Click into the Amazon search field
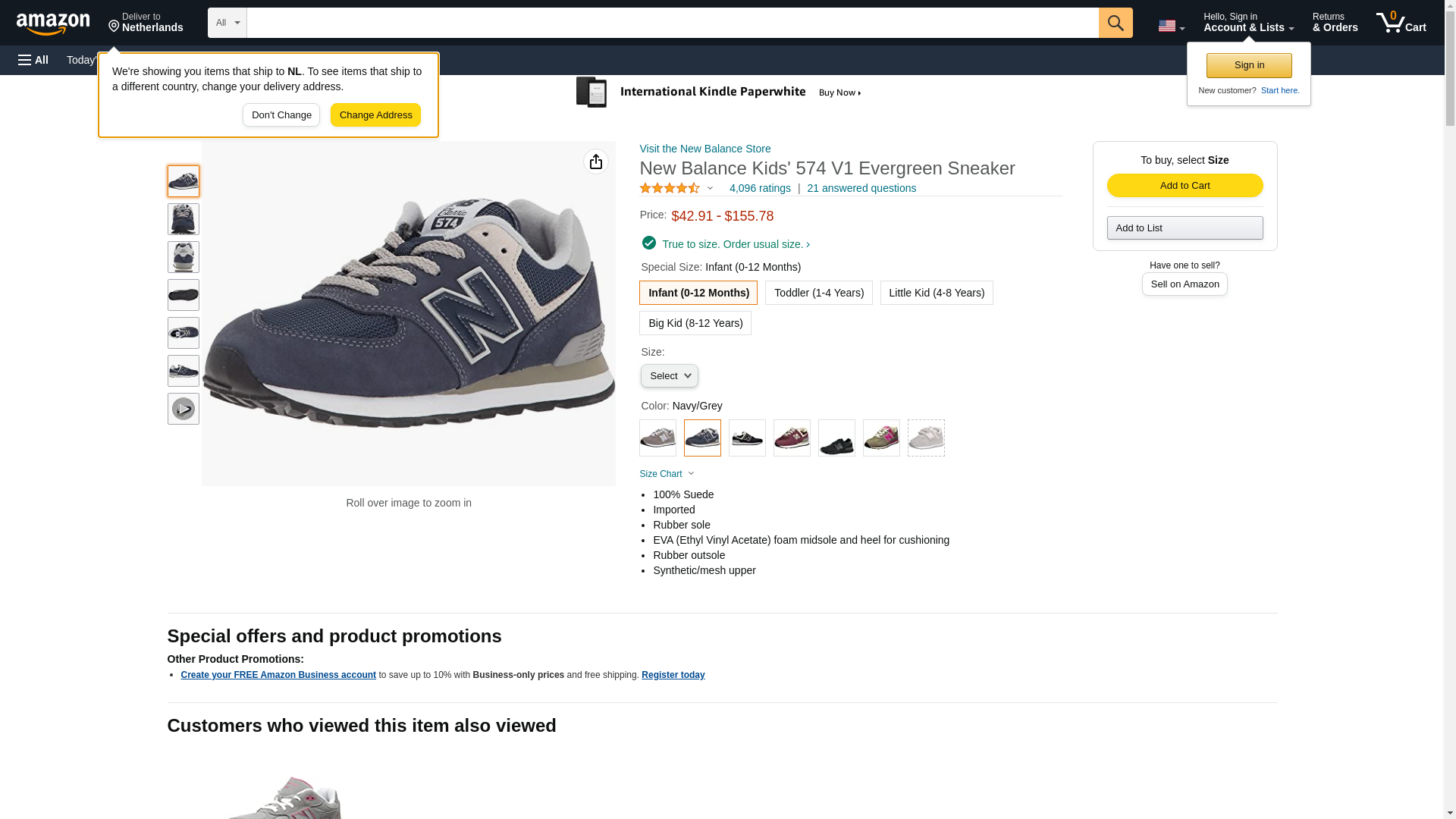 [x=672, y=23]
